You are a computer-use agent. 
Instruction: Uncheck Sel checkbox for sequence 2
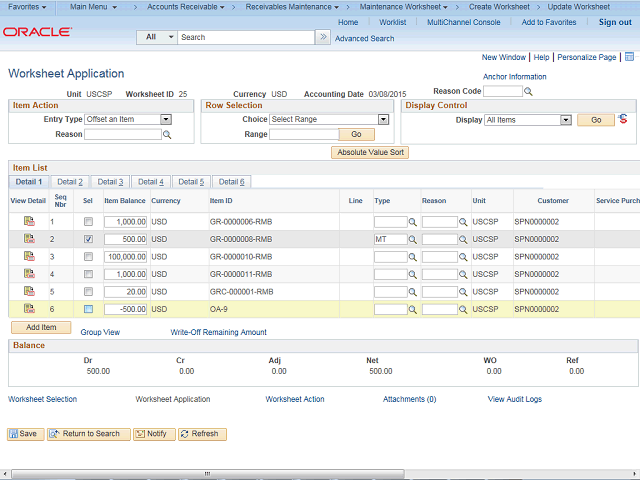[x=88, y=240]
